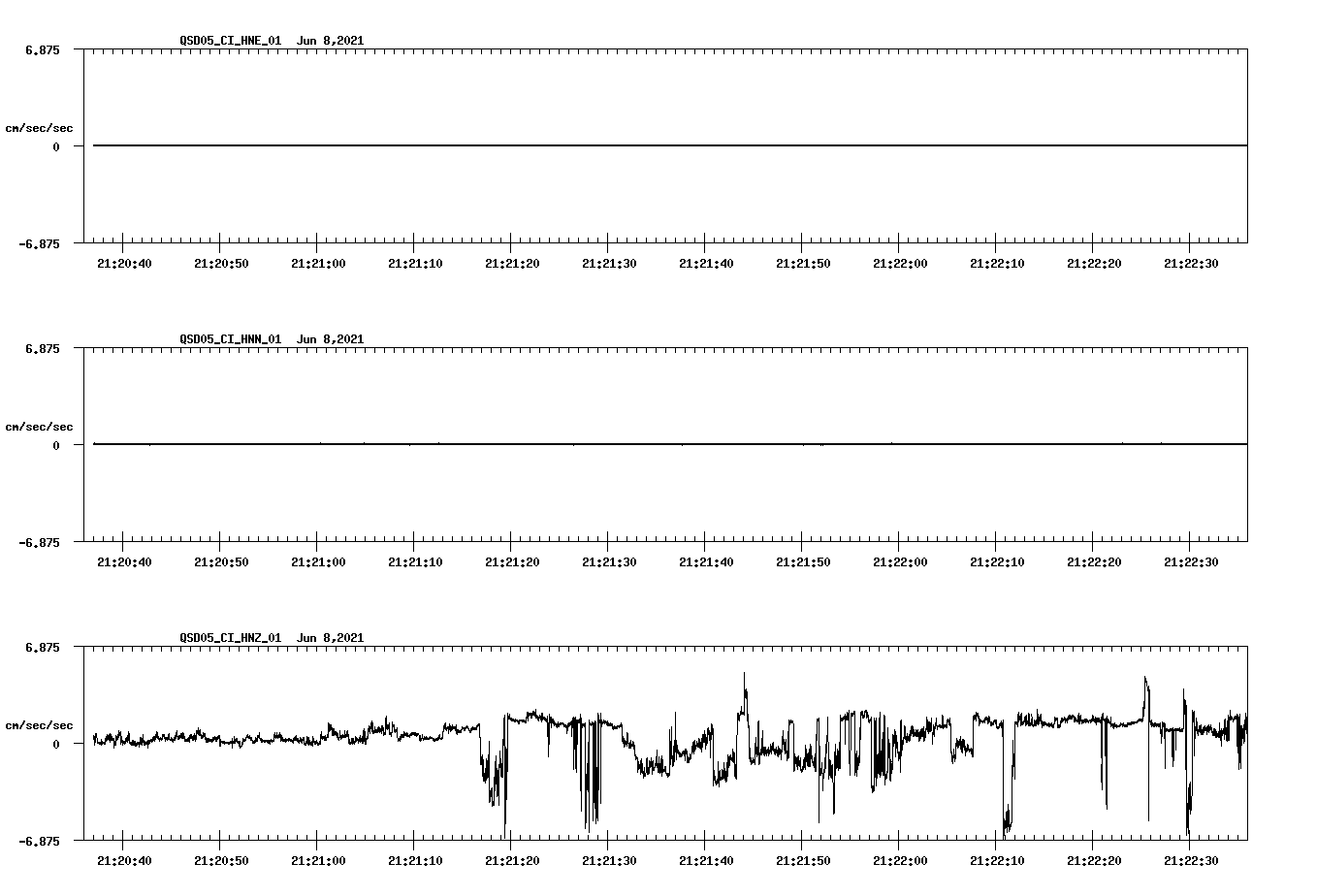Click the 21:22:00 label in HNZ plot
1317x896 pixels.
(900, 860)
